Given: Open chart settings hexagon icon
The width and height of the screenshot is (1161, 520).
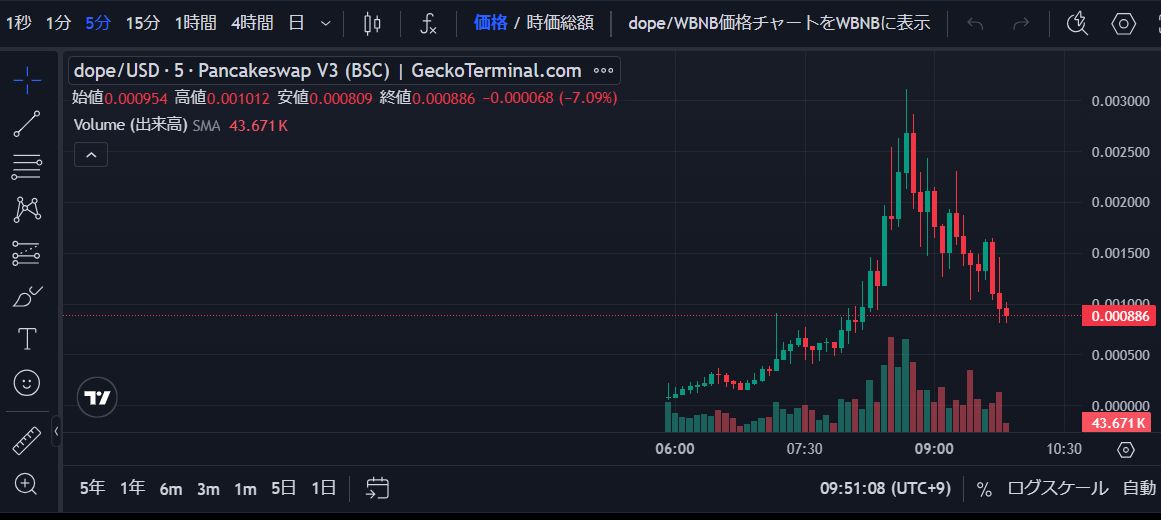Looking at the screenshot, I should tap(1123, 24).
